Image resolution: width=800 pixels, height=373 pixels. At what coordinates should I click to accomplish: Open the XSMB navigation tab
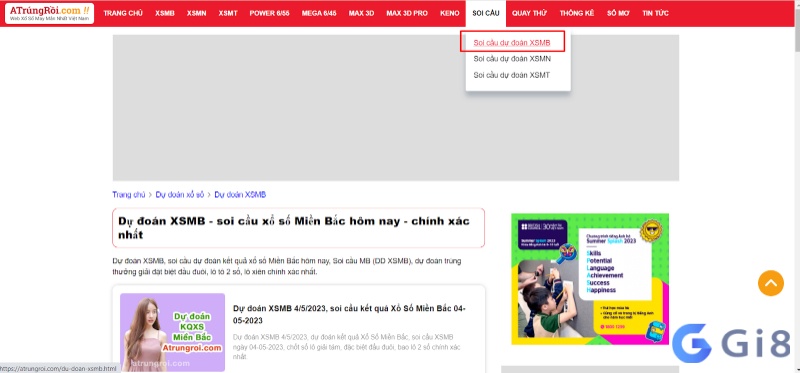[x=165, y=13]
